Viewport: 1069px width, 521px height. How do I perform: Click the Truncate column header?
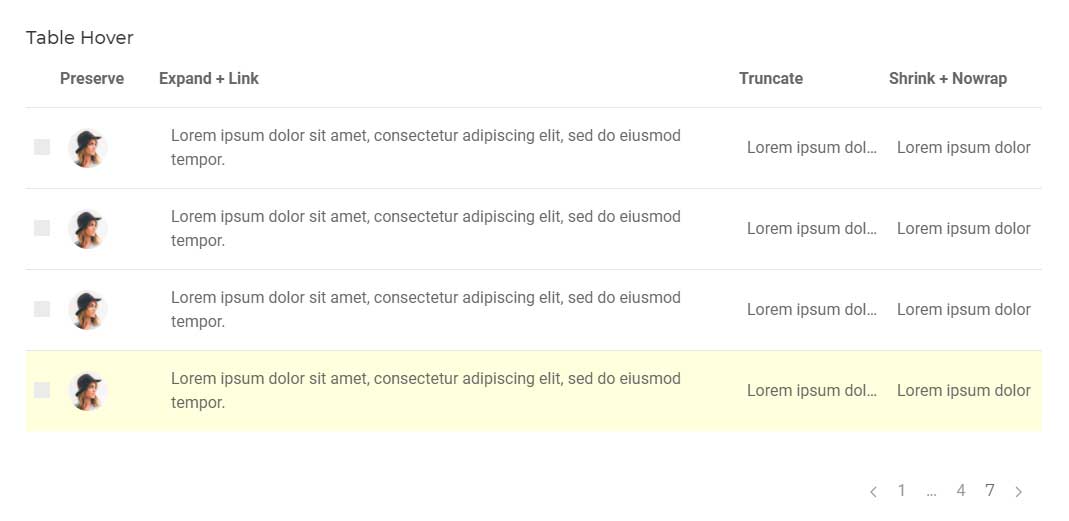tap(770, 78)
